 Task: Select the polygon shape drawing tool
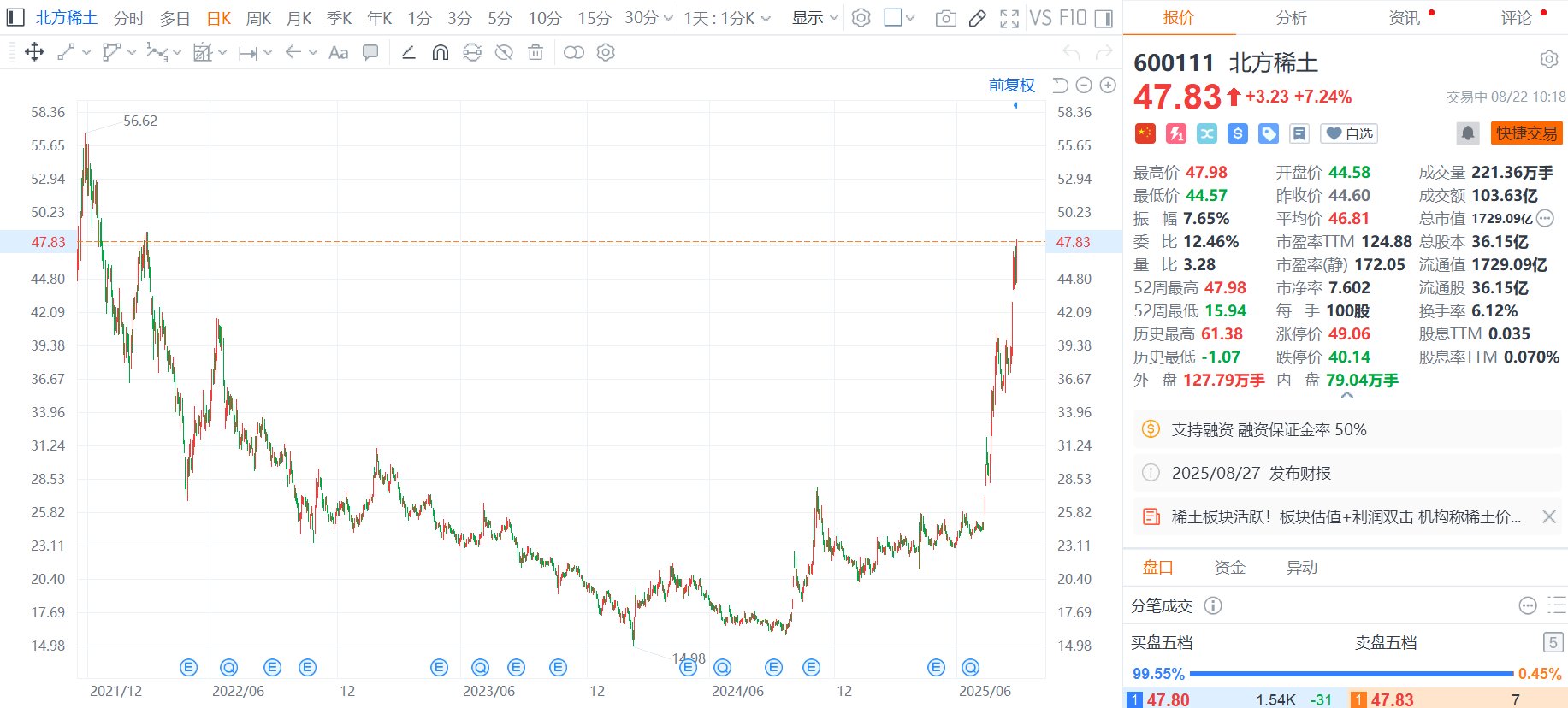coord(111,52)
